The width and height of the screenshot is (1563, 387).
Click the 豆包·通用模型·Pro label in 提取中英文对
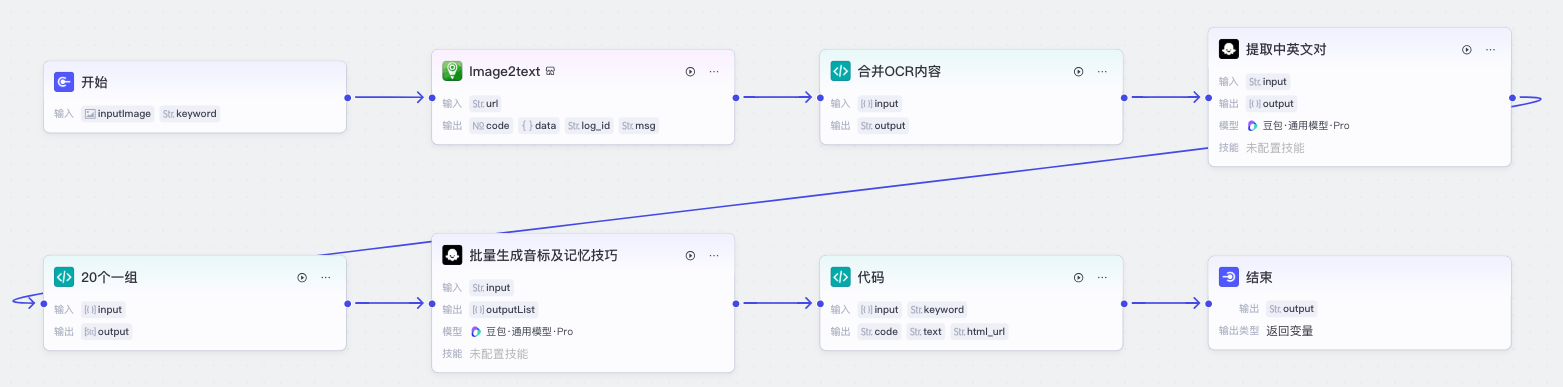(1306, 125)
